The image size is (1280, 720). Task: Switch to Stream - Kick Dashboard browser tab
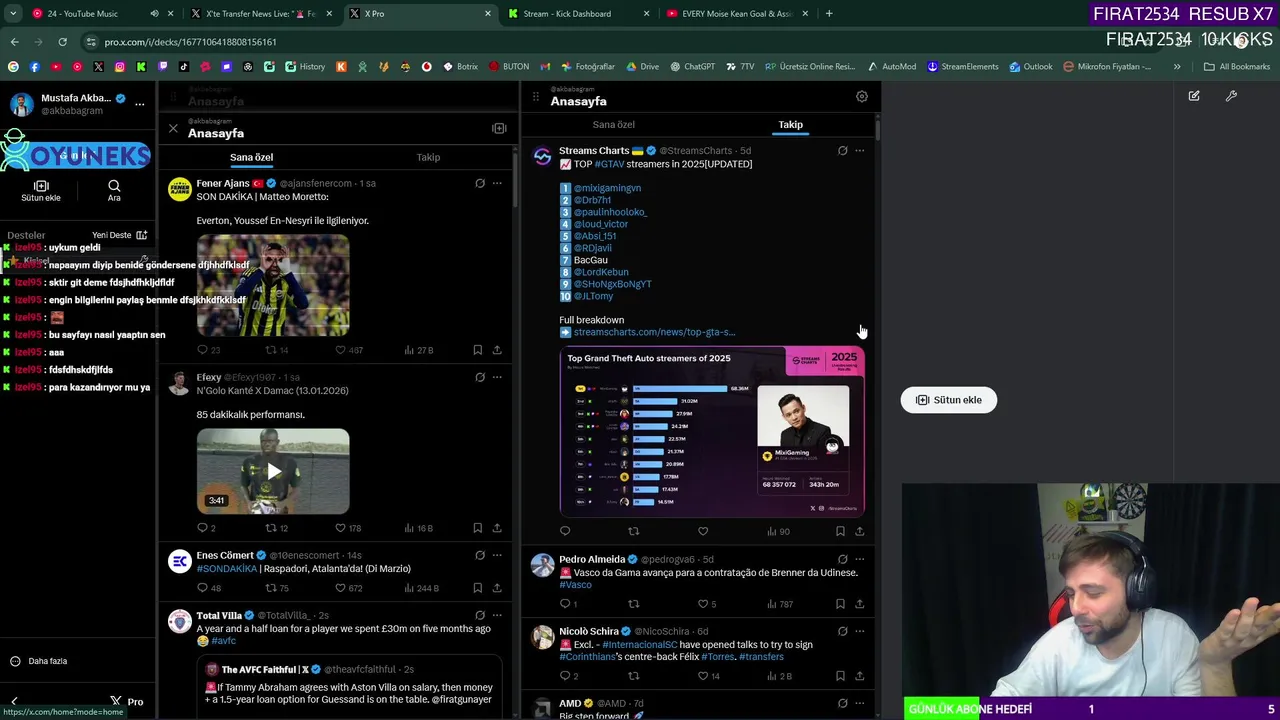[580, 14]
